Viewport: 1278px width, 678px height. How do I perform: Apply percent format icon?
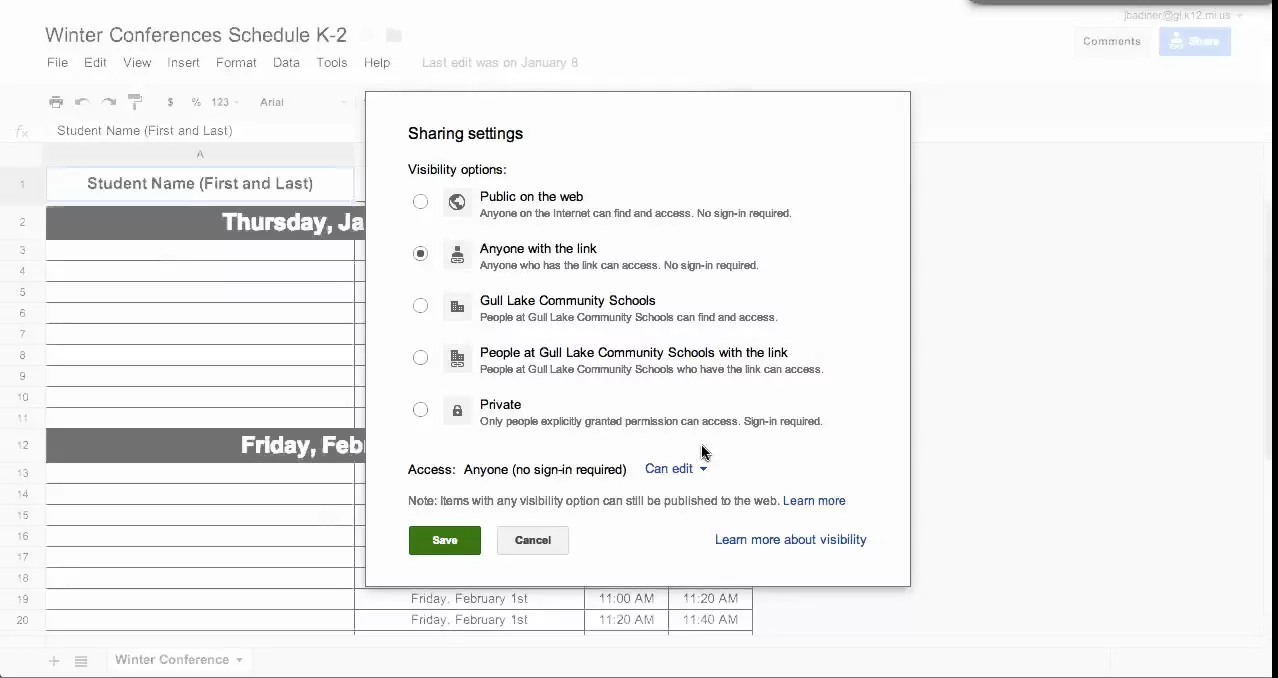[196, 102]
